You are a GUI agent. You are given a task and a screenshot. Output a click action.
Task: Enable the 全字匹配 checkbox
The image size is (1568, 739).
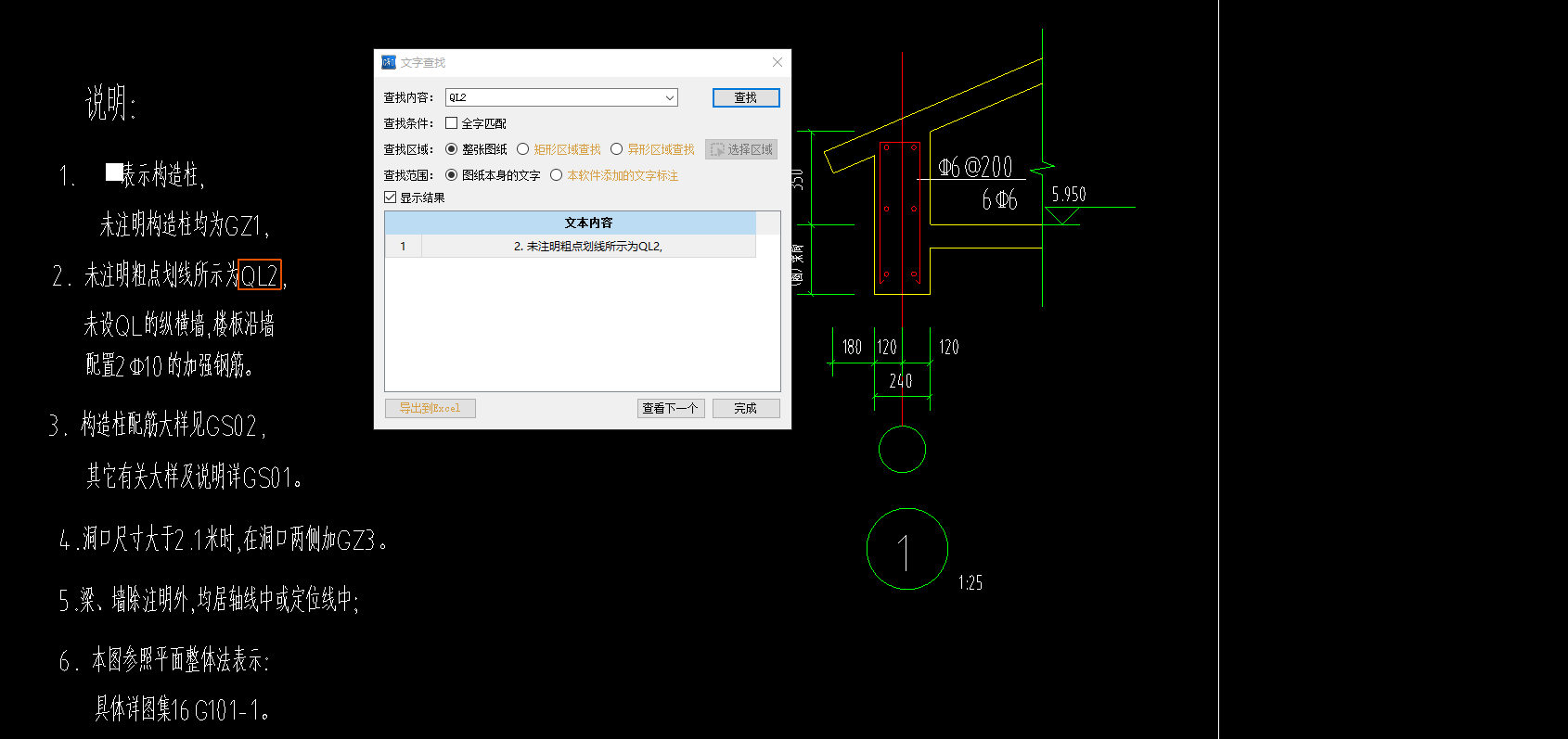coord(452,123)
